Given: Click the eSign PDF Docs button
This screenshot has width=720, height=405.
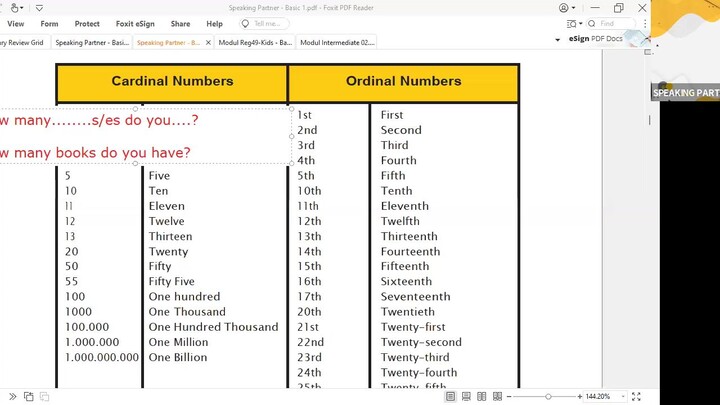Looking at the screenshot, I should click(x=595, y=39).
